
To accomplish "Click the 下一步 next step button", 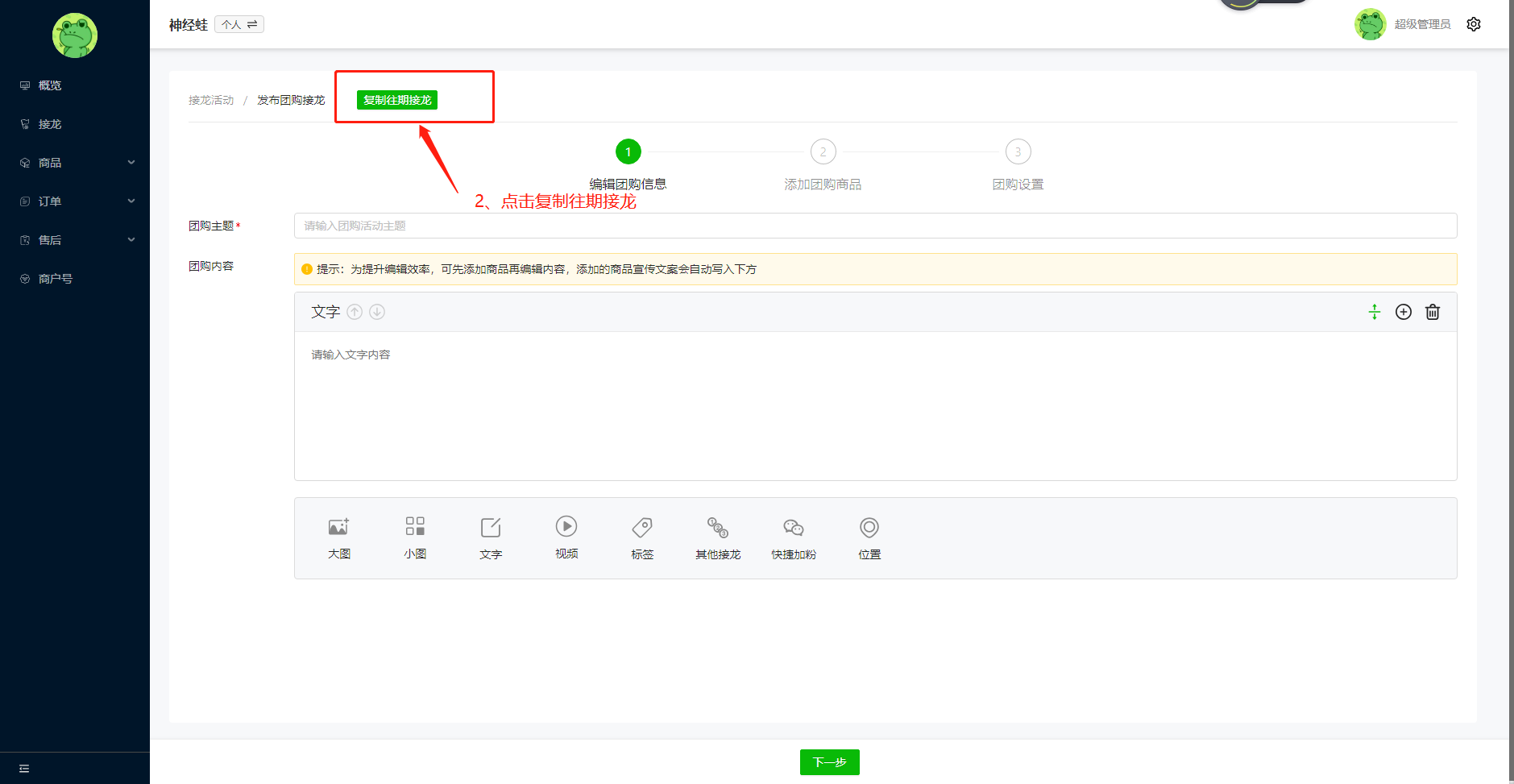I will point(830,762).
